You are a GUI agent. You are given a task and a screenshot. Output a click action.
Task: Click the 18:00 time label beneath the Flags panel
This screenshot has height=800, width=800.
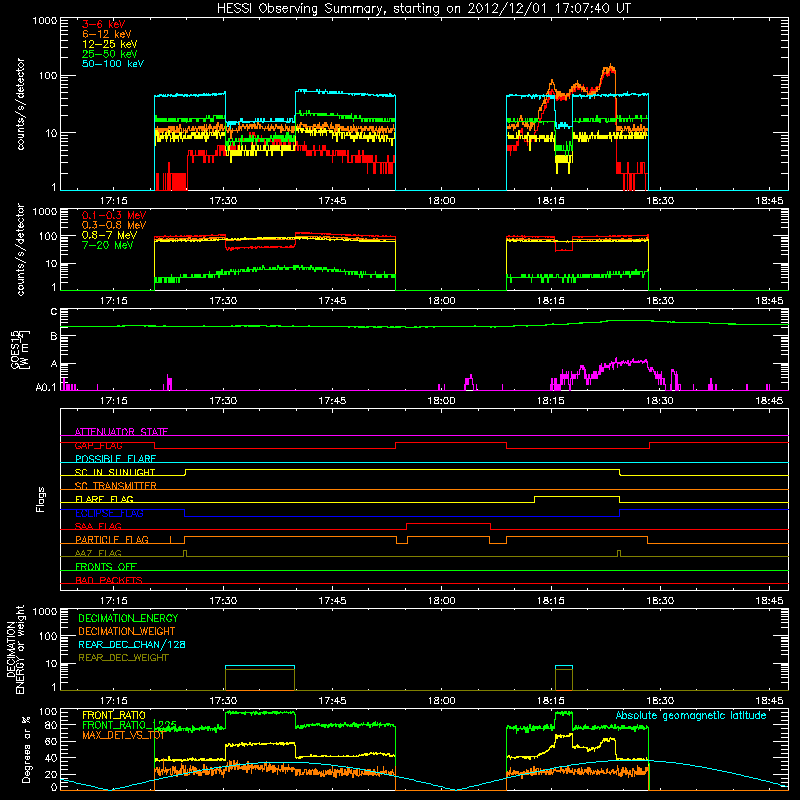click(441, 601)
